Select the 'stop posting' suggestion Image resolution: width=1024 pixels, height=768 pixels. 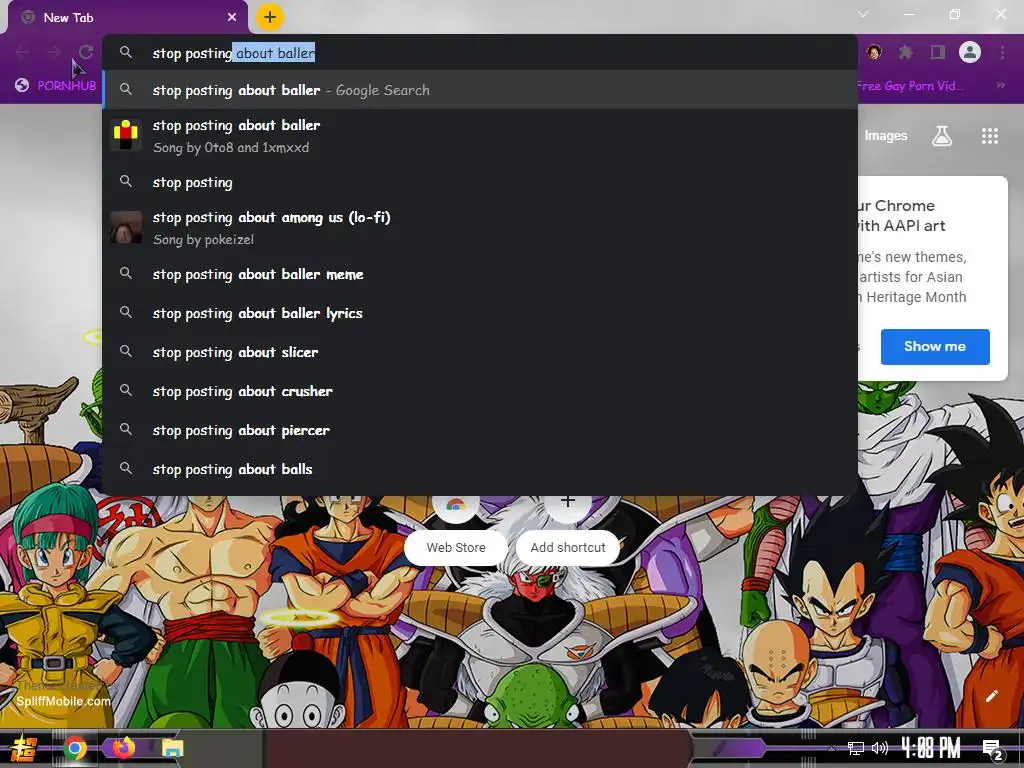pos(480,182)
